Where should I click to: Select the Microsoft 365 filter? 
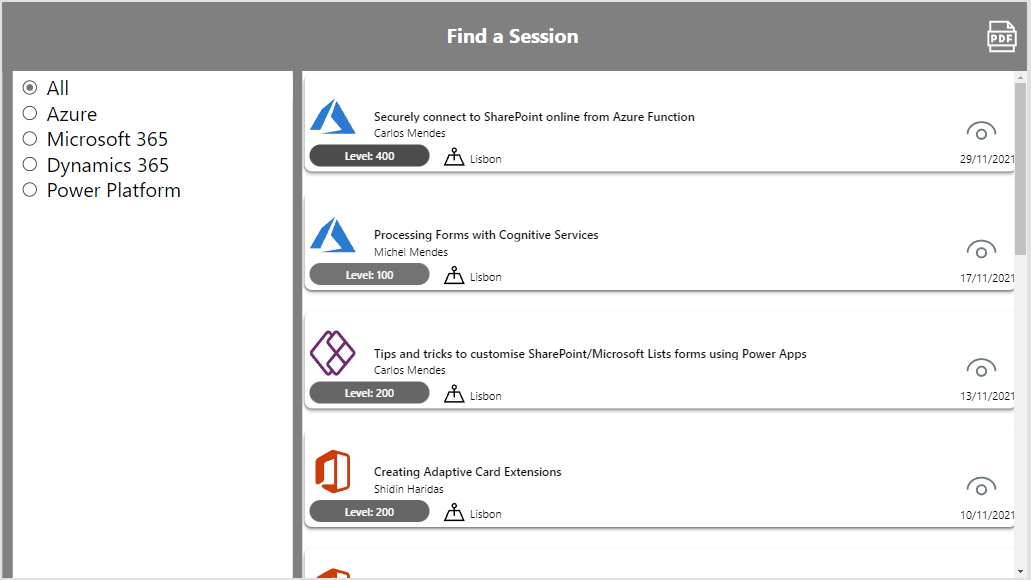click(x=29, y=139)
